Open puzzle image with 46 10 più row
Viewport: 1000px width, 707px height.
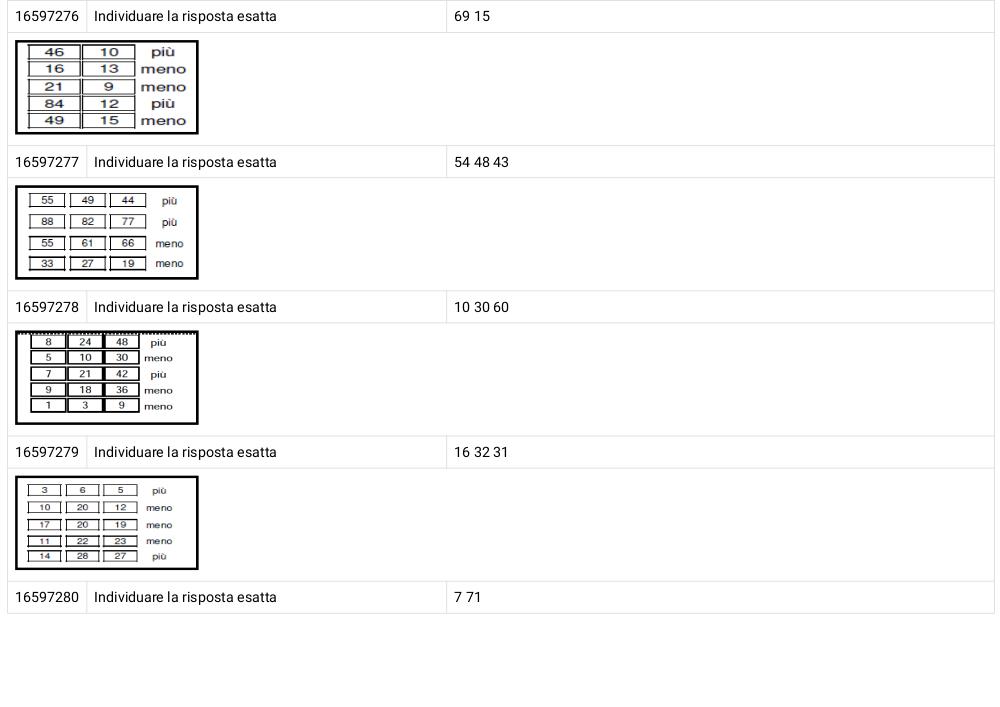pyautogui.click(x=107, y=87)
